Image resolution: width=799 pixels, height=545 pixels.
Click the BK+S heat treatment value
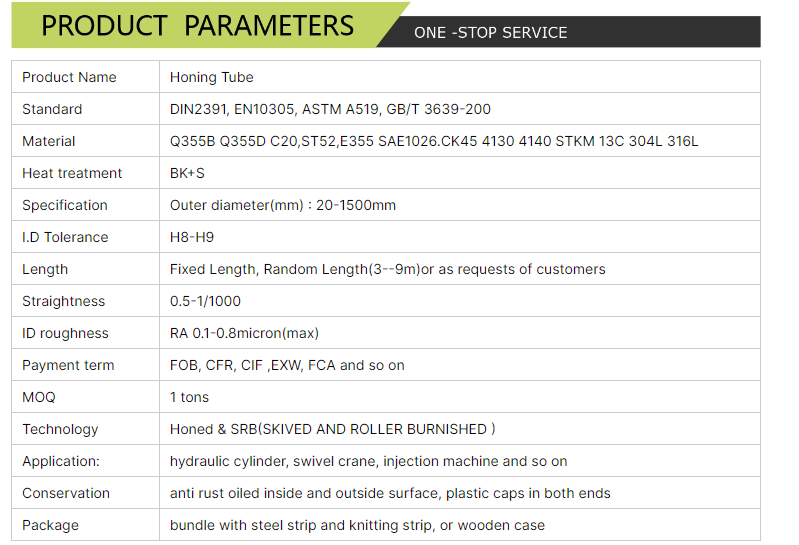(x=187, y=173)
